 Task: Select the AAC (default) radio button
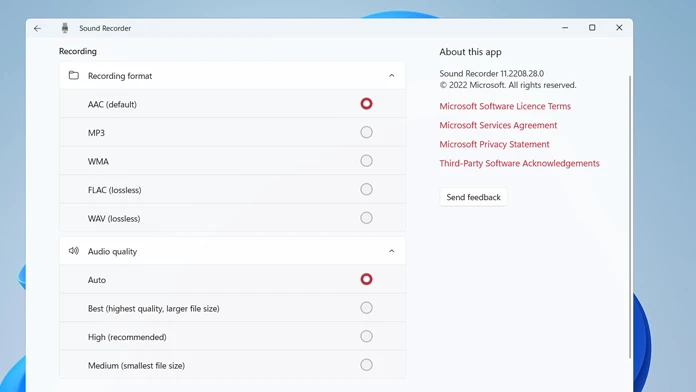click(x=366, y=104)
